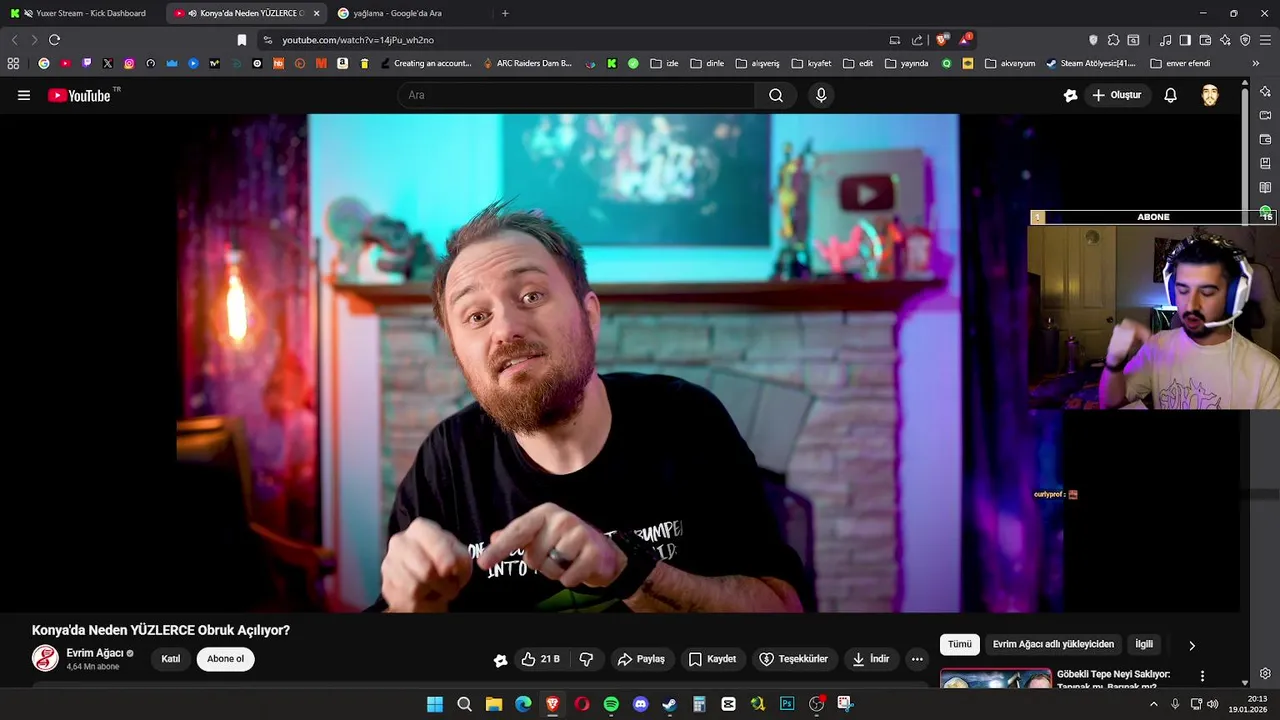The height and width of the screenshot is (720, 1280).
Task: Expand the overflowed bookmarks chevron
Action: [1256, 63]
